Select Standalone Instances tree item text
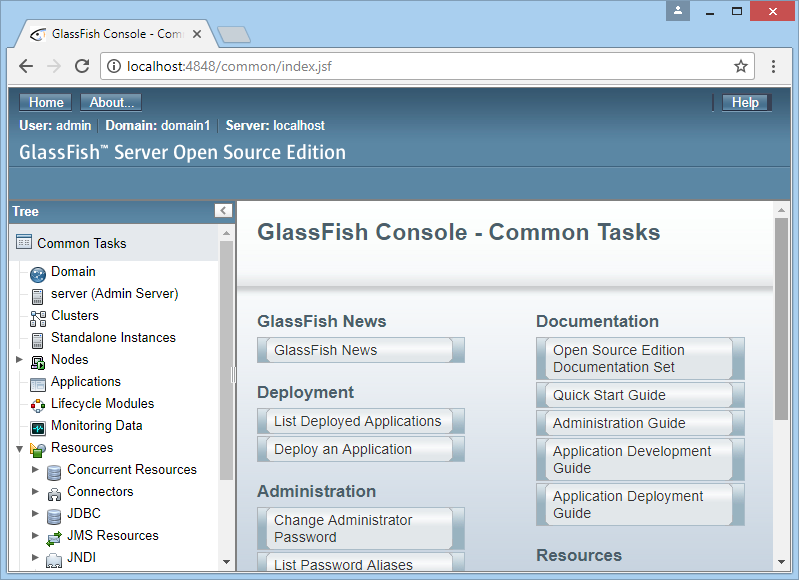The height and width of the screenshot is (580, 799). [x=113, y=337]
